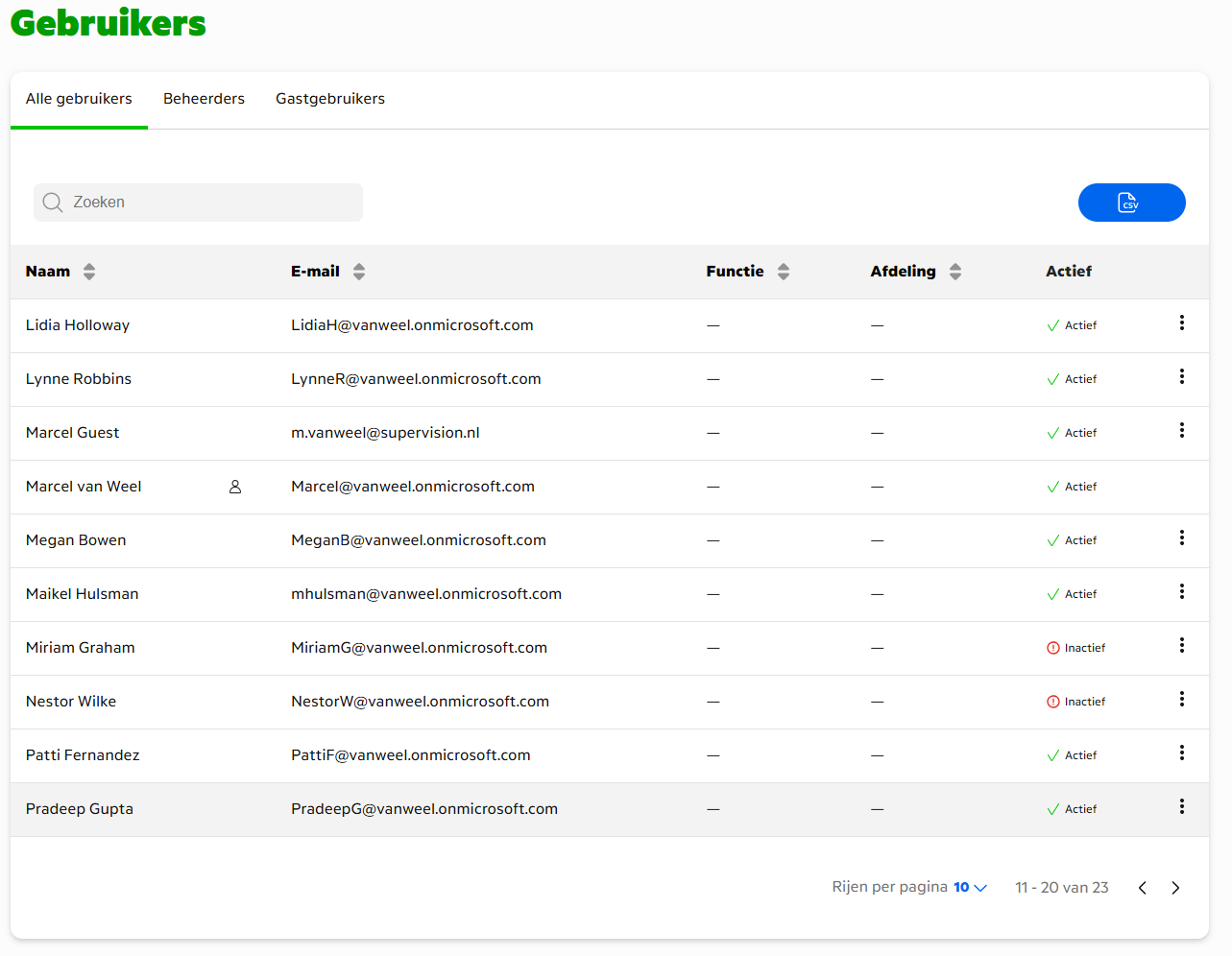1232x956 pixels.
Task: Expand the rows per page dropdown
Action: (x=970, y=888)
